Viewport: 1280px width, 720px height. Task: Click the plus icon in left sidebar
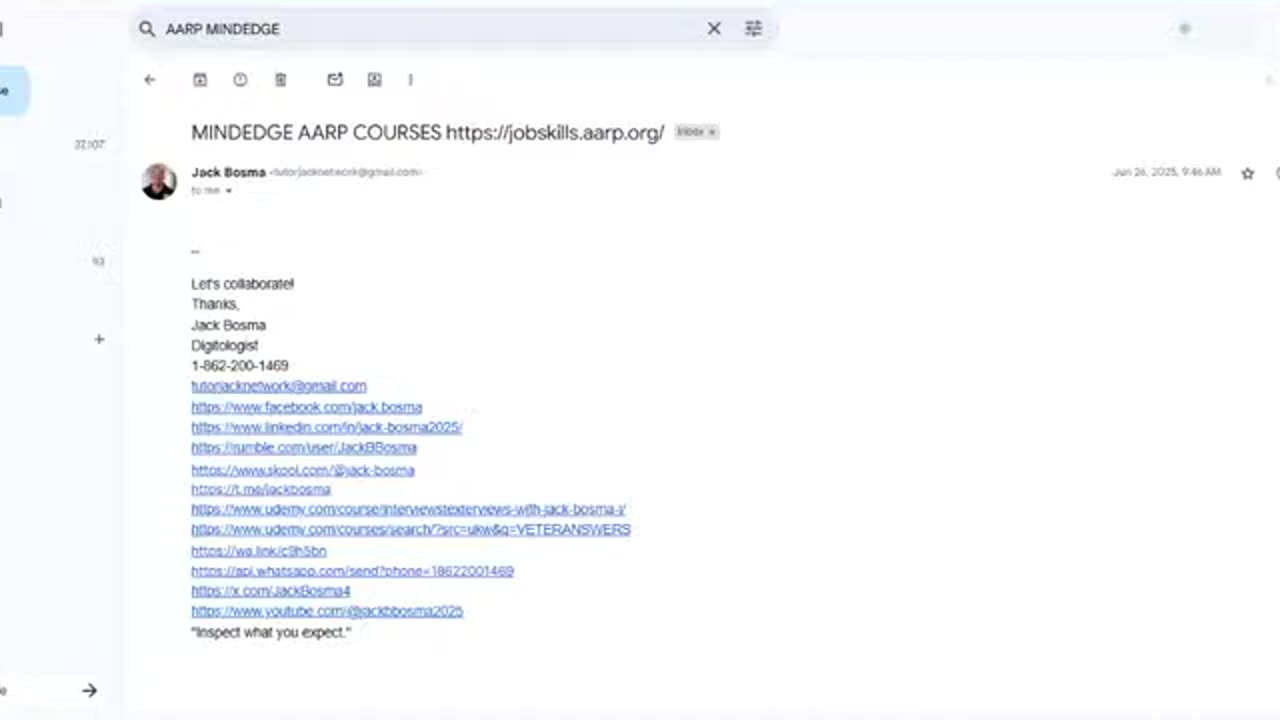99,339
